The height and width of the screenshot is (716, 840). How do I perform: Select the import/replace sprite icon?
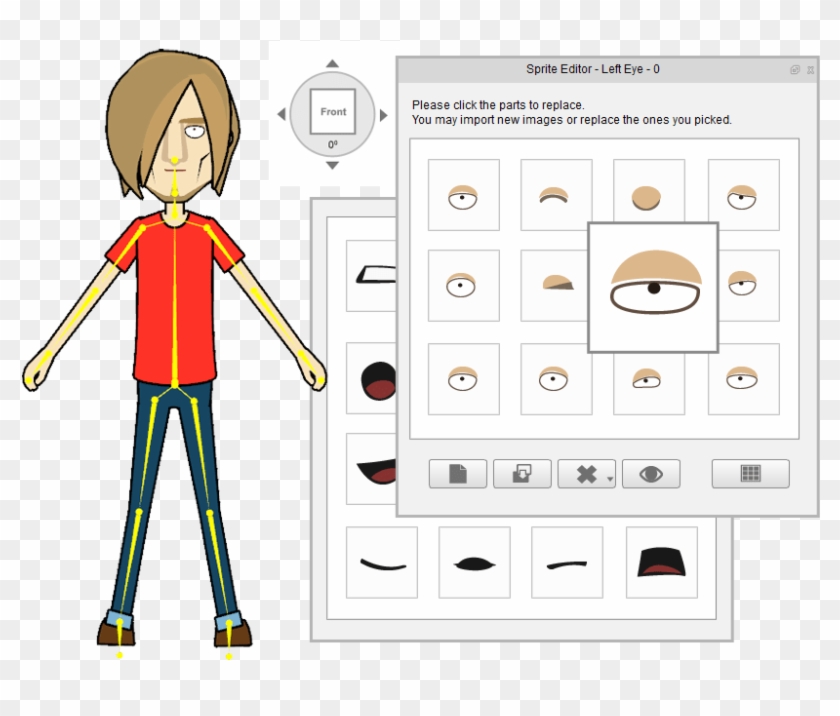pos(522,473)
